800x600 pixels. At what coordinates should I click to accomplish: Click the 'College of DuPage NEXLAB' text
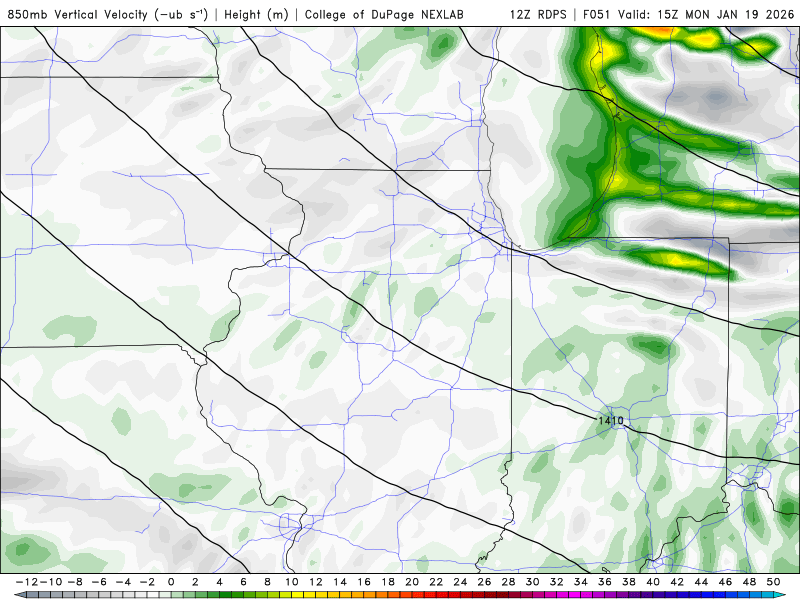coord(384,14)
